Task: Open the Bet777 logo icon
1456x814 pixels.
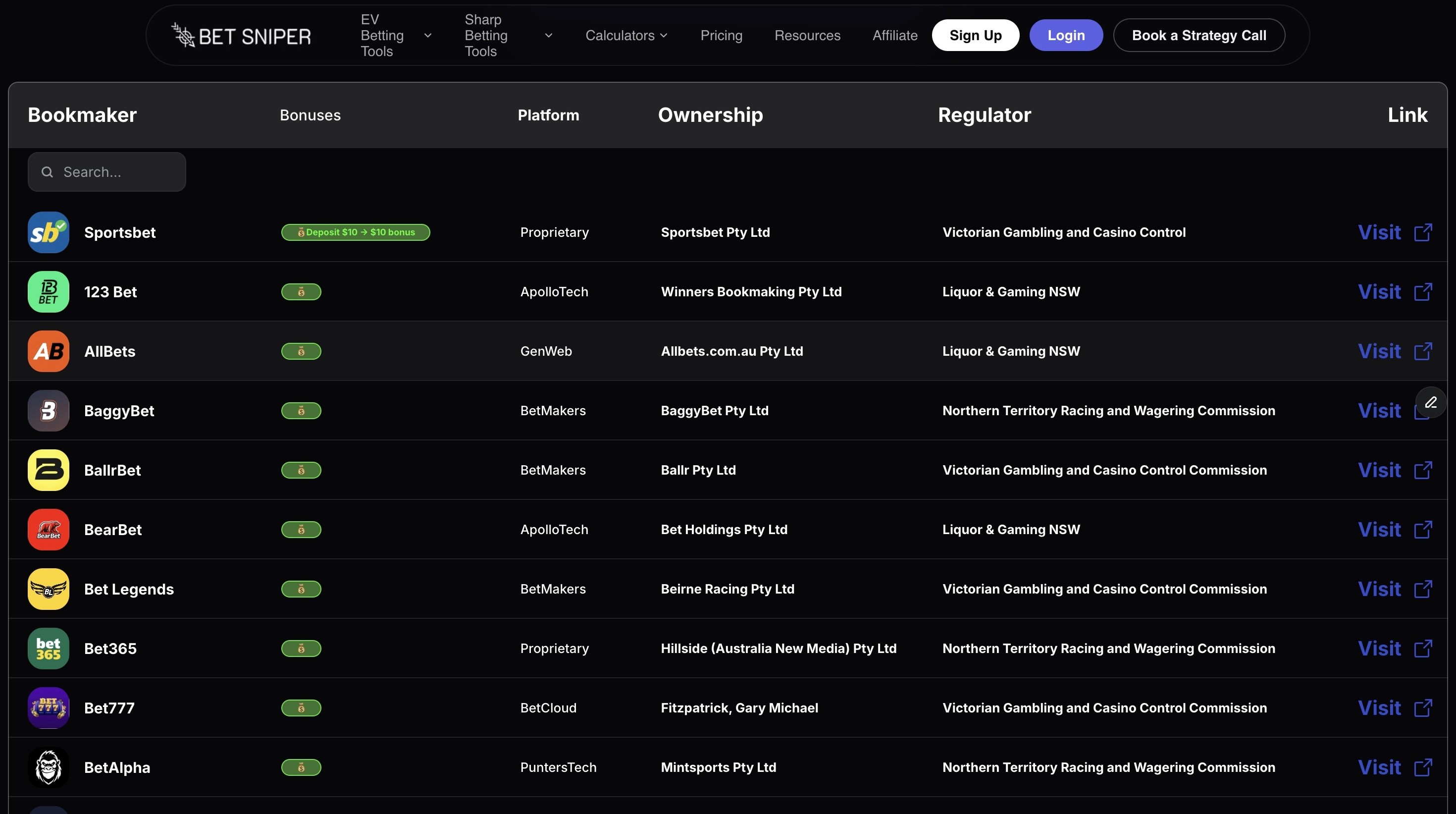Action: tap(49, 707)
